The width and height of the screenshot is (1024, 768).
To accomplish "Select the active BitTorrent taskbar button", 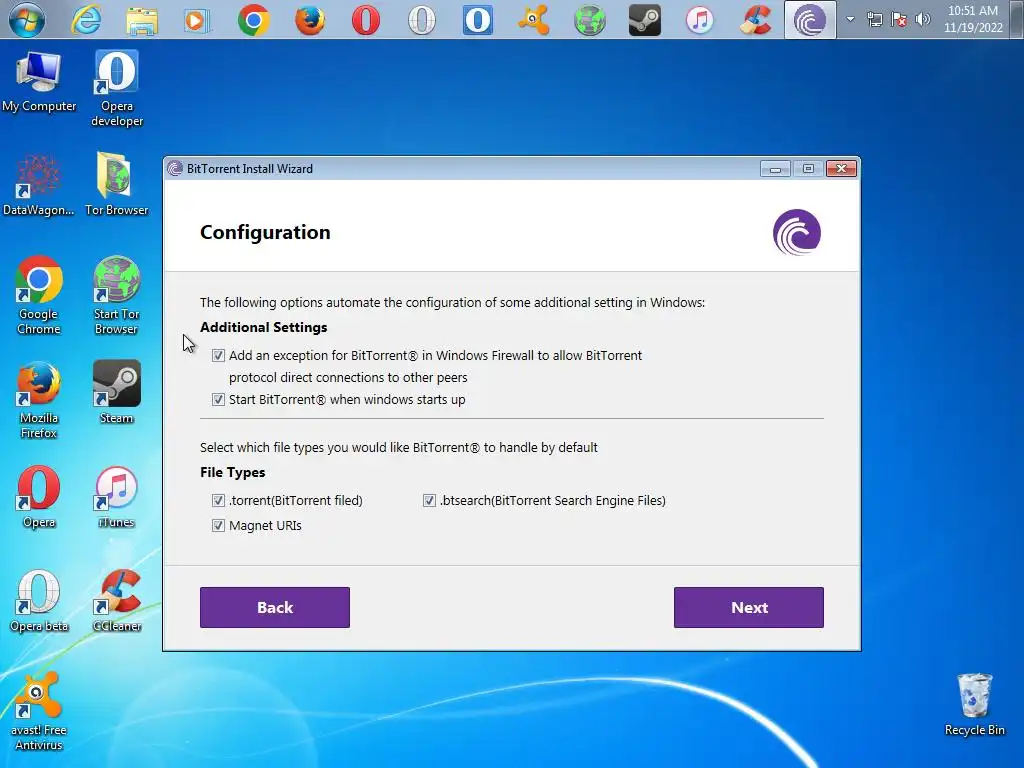I will pos(810,20).
